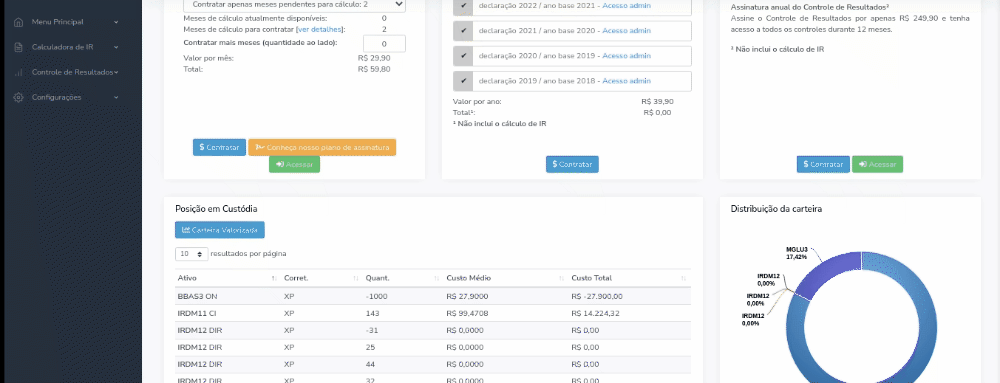Click Contratar button in Controle de Resultados card
The height and width of the screenshot is (383, 1000).
(823, 164)
